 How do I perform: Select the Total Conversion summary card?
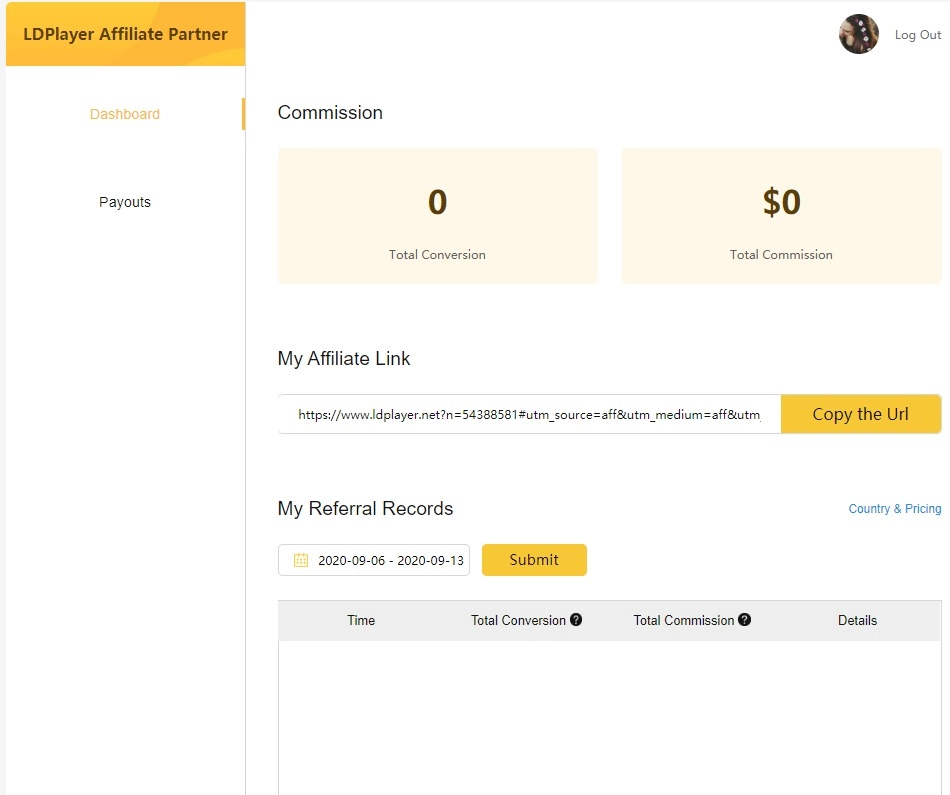pyautogui.click(x=437, y=215)
